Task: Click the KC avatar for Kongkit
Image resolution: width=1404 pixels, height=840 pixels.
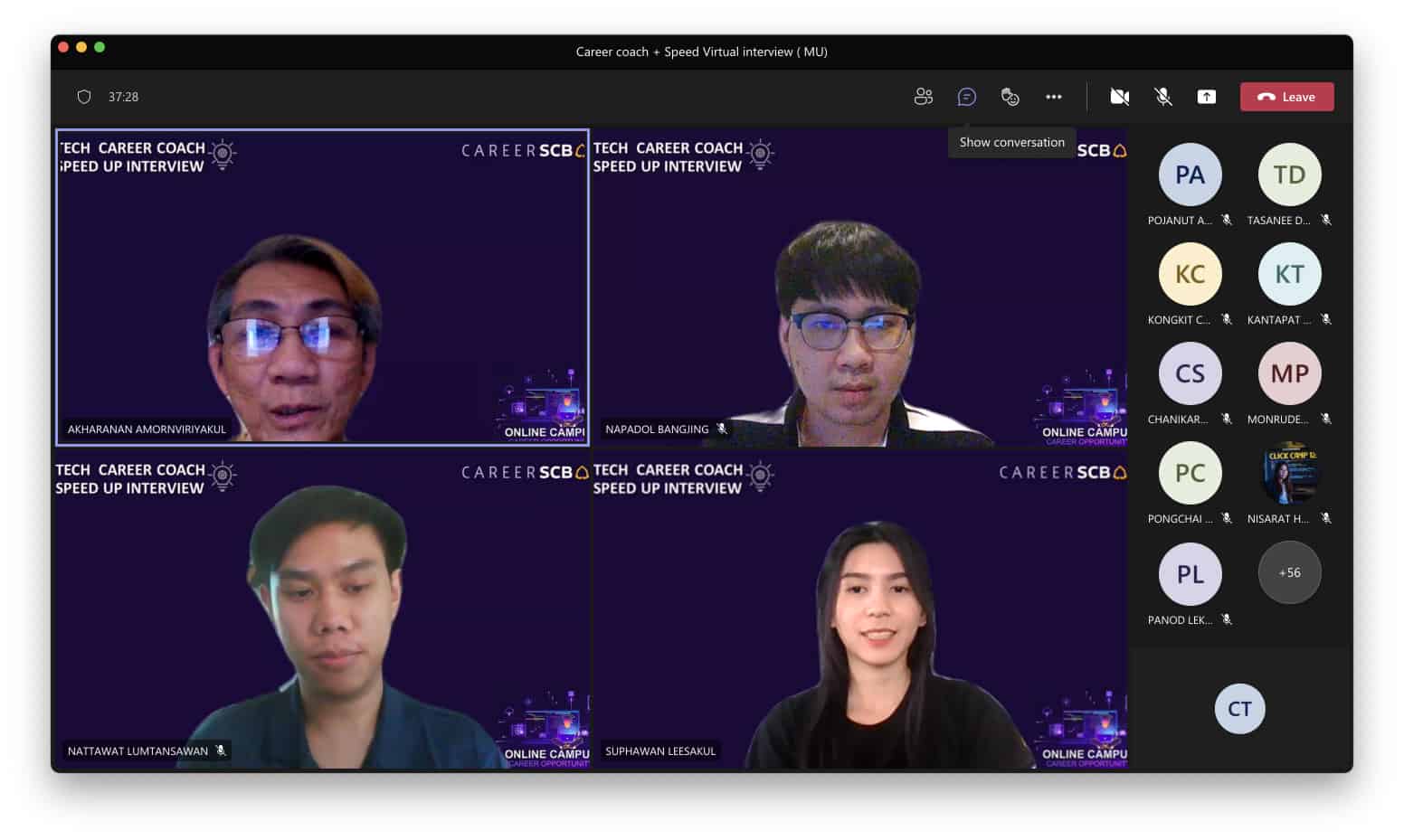Action: pyautogui.click(x=1190, y=274)
